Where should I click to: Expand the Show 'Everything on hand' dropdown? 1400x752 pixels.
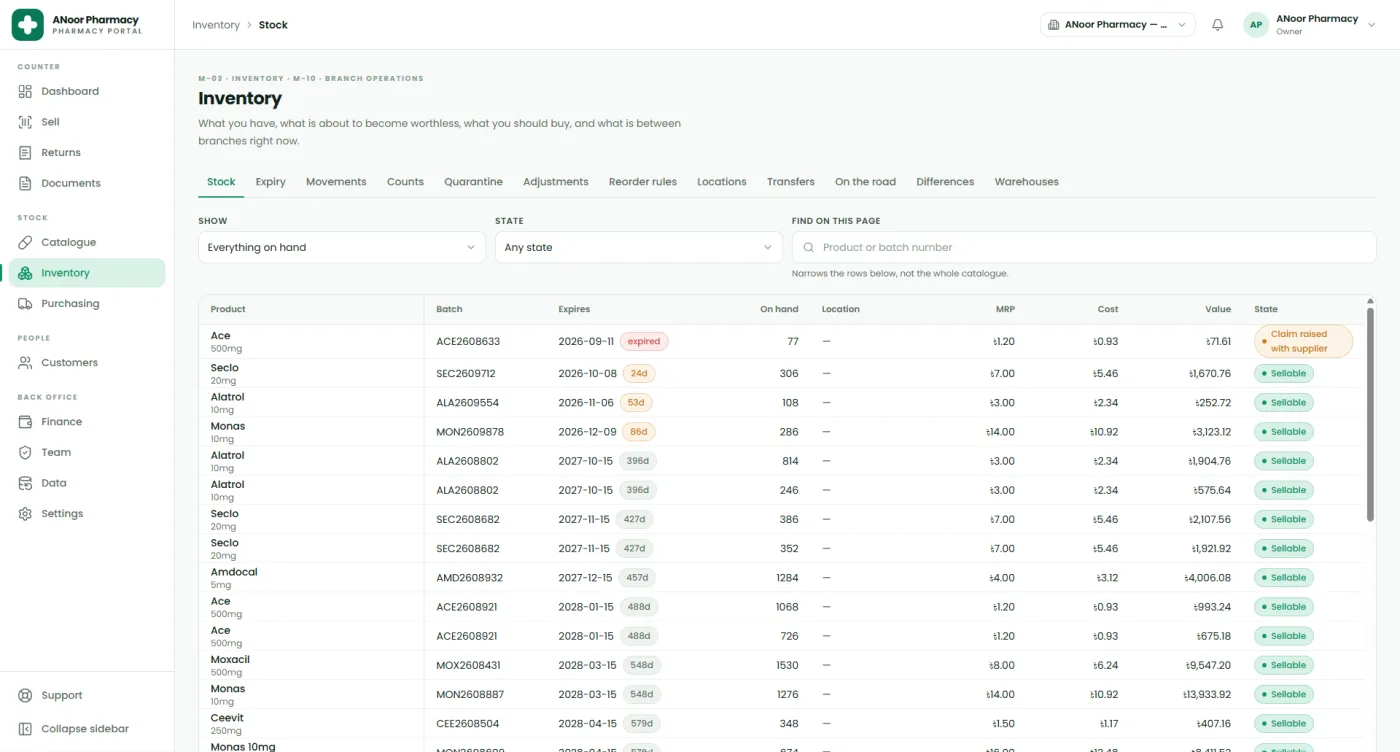pyautogui.click(x=342, y=247)
